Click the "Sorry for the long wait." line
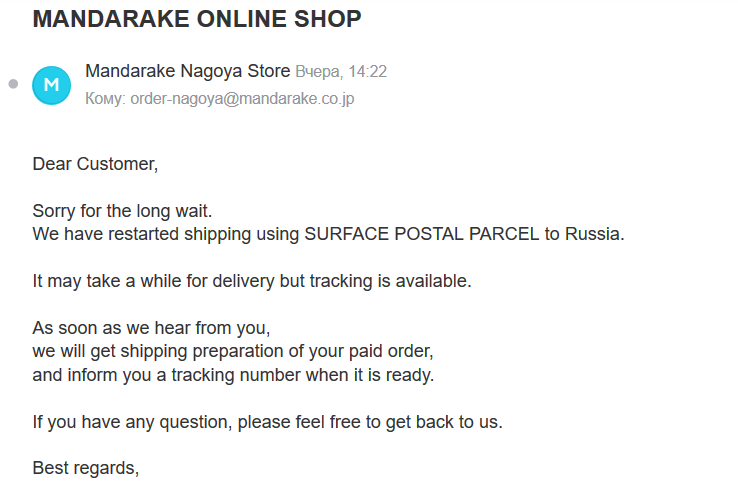Screen dimensions: 738x489 click(x=122, y=211)
